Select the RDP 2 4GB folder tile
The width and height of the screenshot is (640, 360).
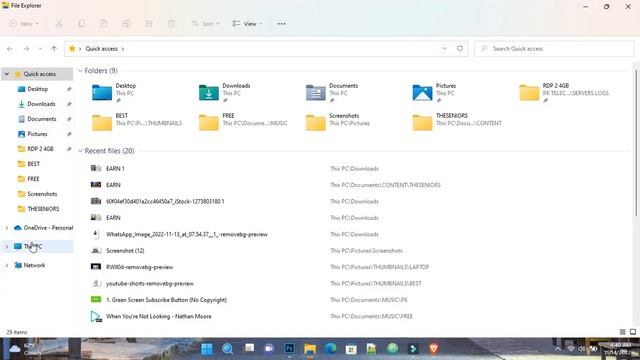[x=564, y=93]
